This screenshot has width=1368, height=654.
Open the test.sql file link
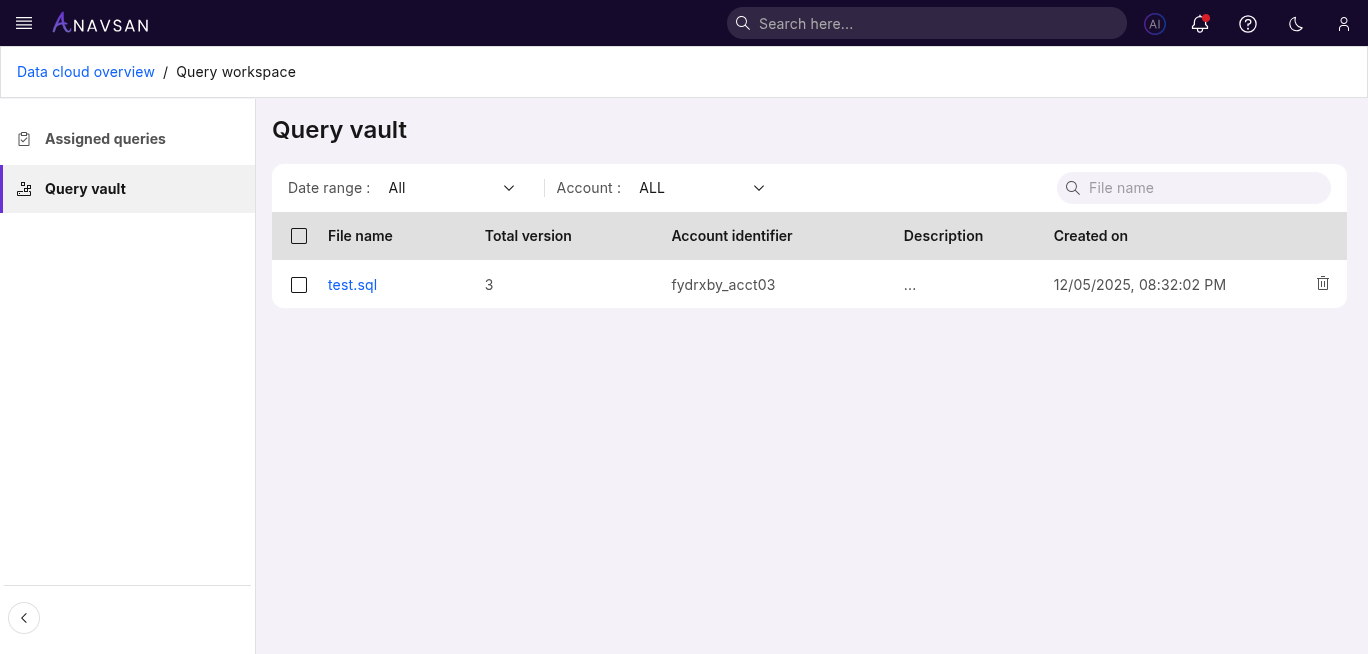pyautogui.click(x=352, y=284)
